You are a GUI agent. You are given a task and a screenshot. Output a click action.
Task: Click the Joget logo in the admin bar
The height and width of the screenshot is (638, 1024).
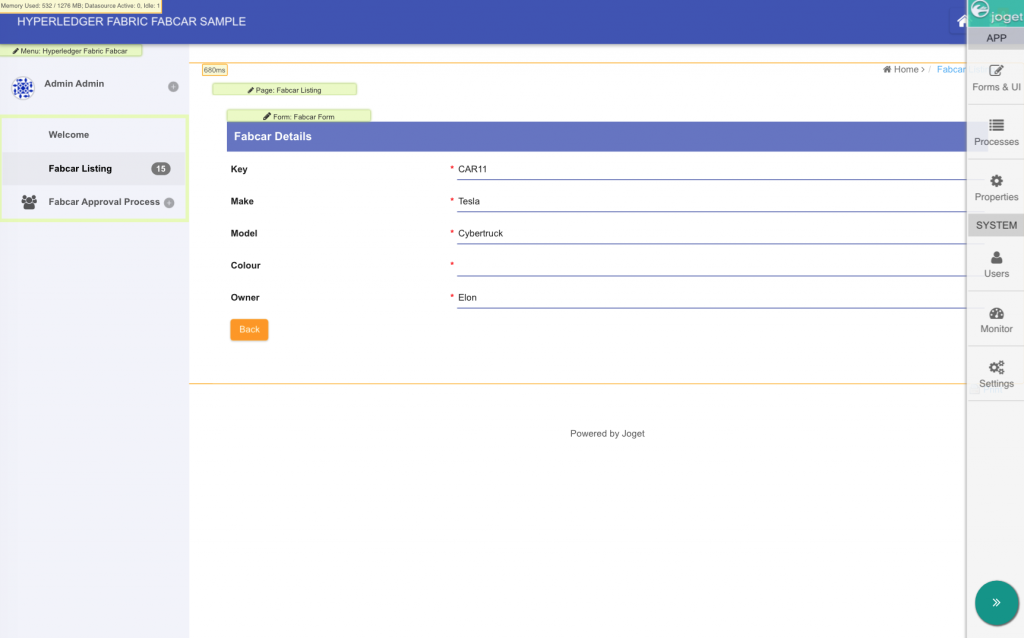996,13
